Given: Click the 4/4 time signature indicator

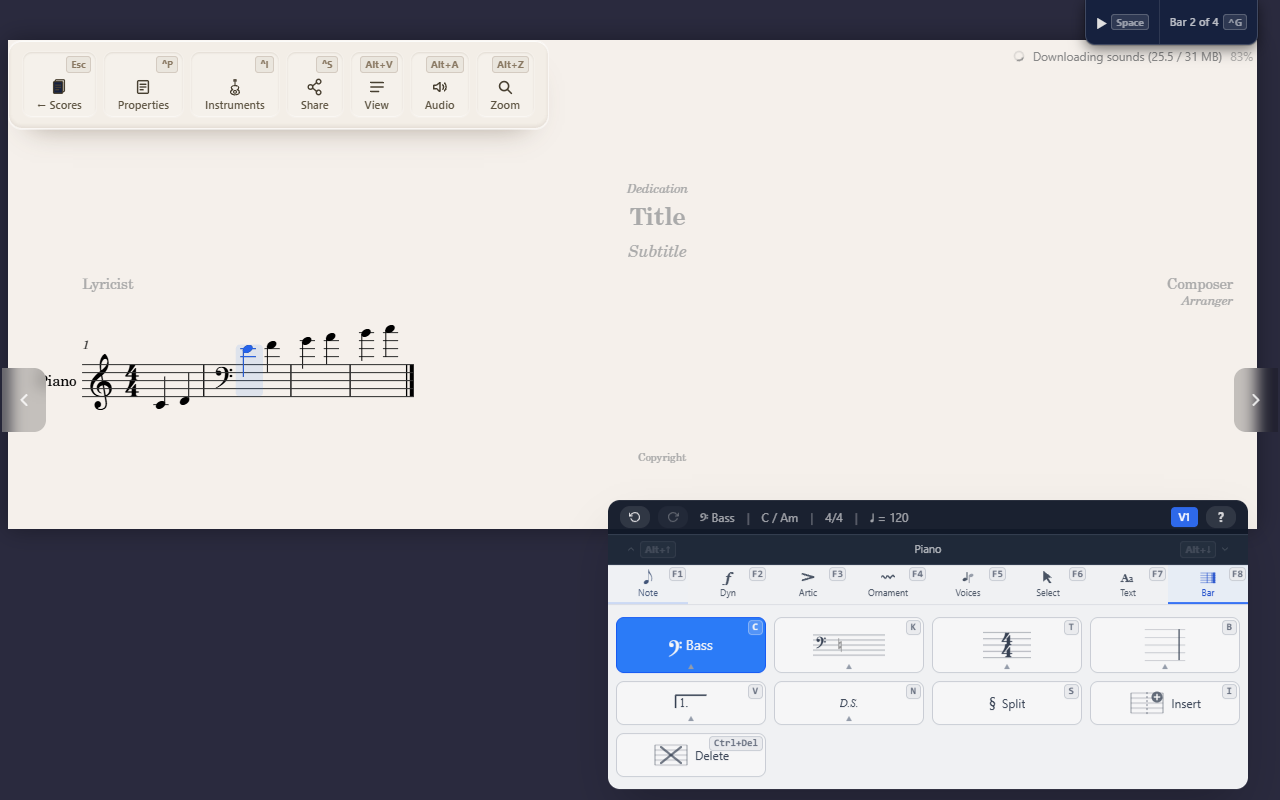Looking at the screenshot, I should pos(834,518).
